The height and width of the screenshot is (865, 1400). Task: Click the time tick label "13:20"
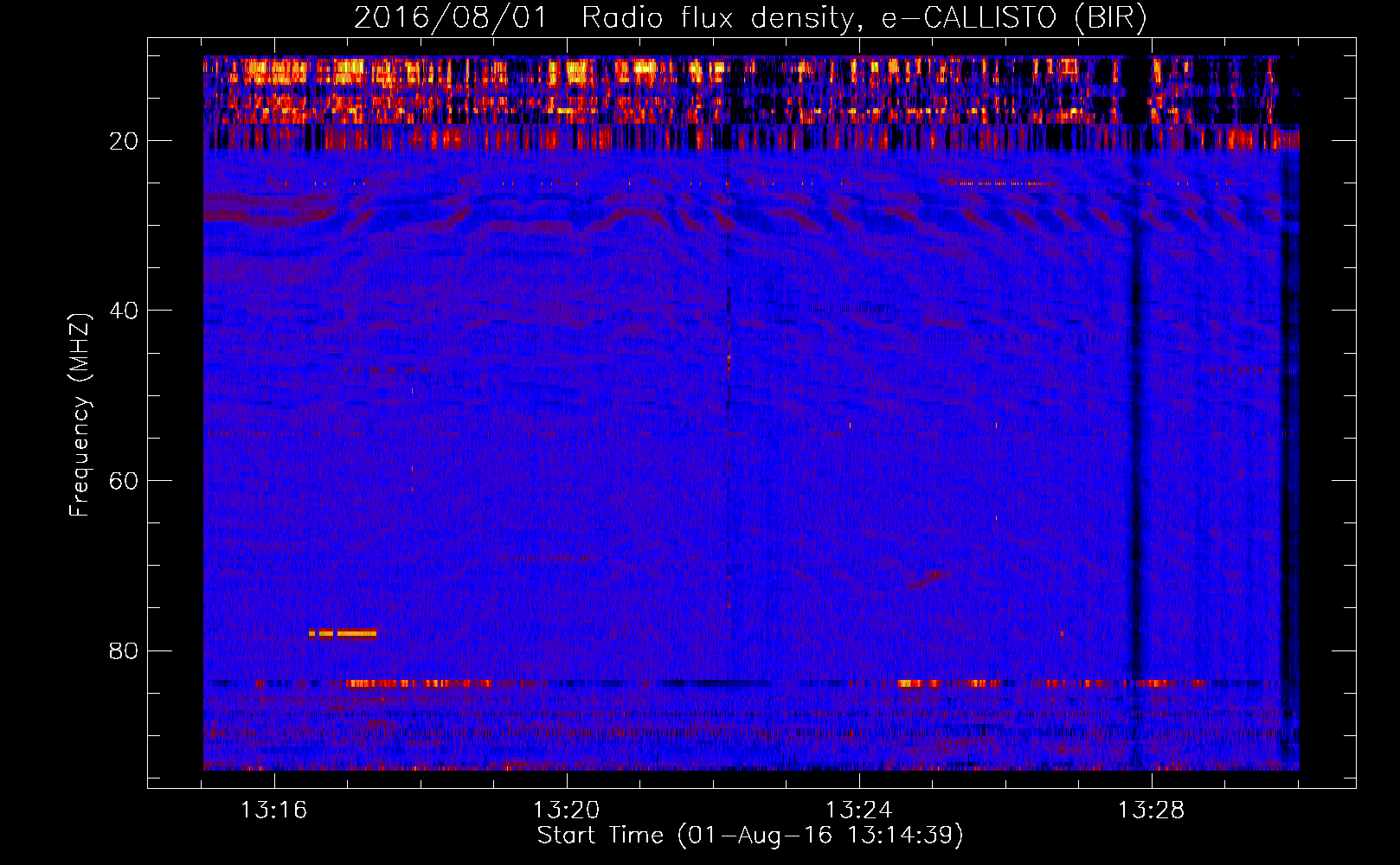click(x=566, y=811)
